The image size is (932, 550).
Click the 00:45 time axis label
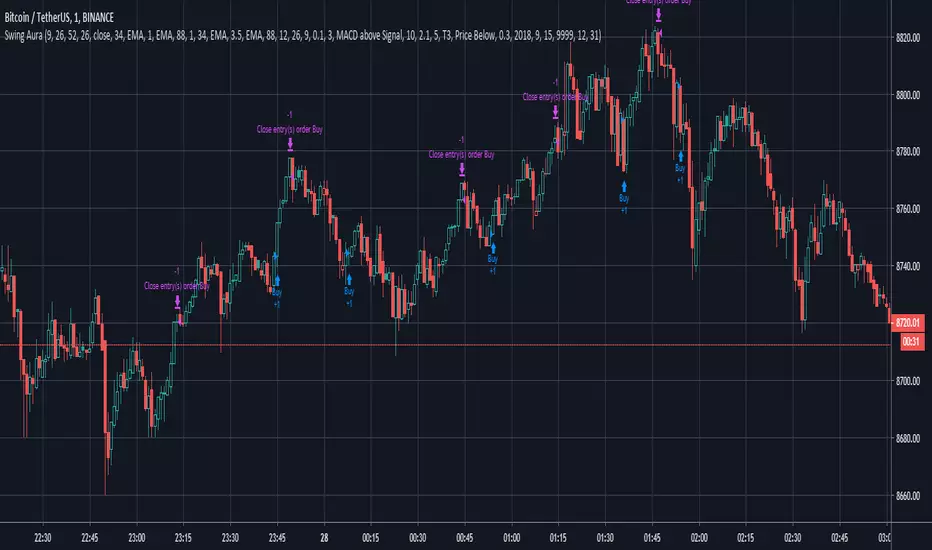point(464,538)
